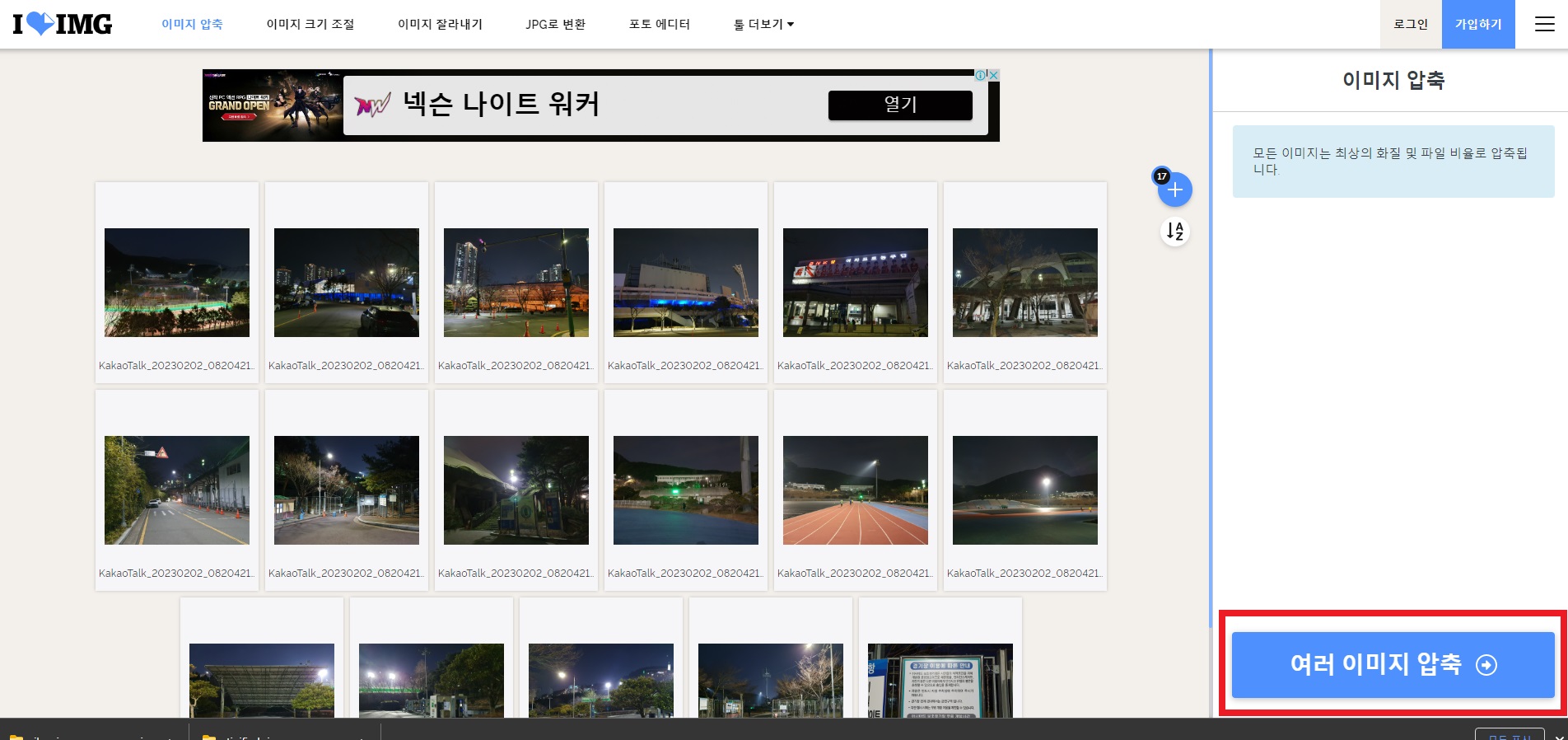Image resolution: width=1568 pixels, height=740 pixels.
Task: Expand the 툴 더보기 dropdown
Action: (763, 24)
